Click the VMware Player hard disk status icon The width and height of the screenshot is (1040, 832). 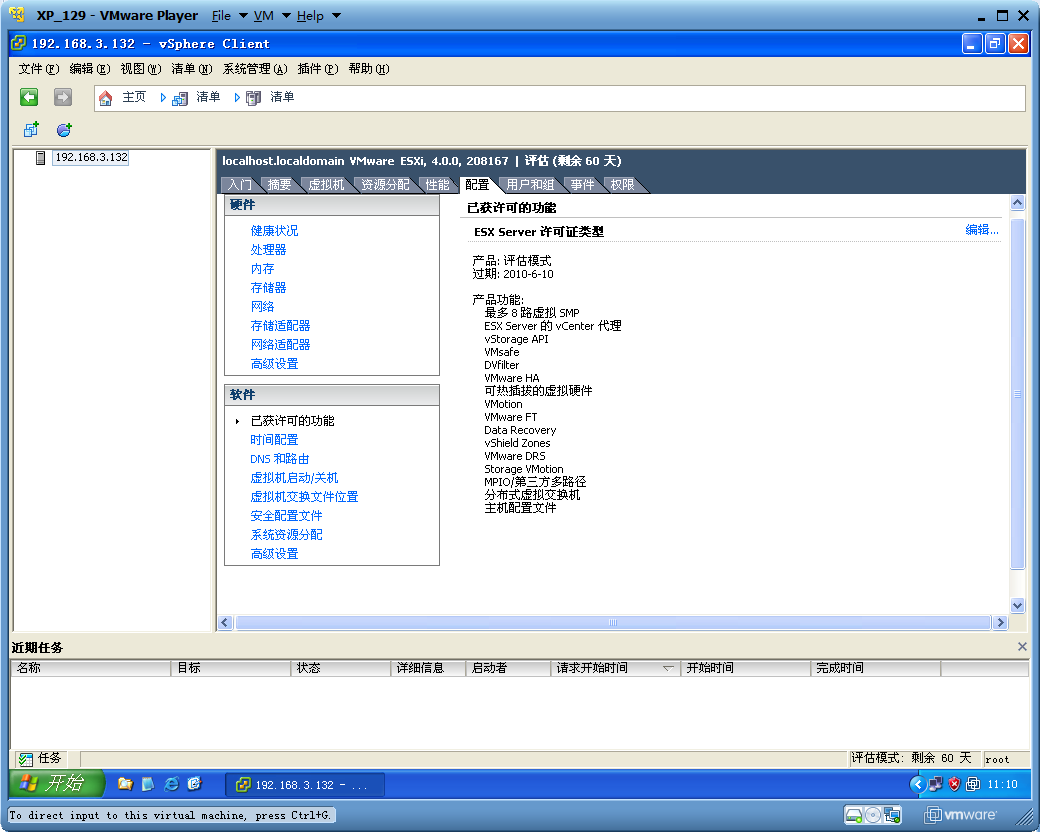pyautogui.click(x=854, y=814)
